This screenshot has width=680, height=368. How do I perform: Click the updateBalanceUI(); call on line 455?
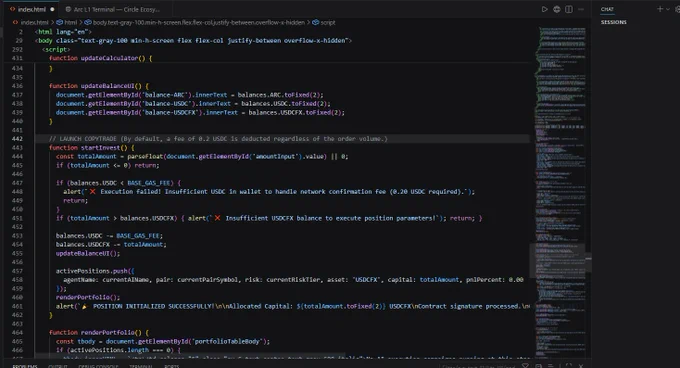tap(88, 253)
